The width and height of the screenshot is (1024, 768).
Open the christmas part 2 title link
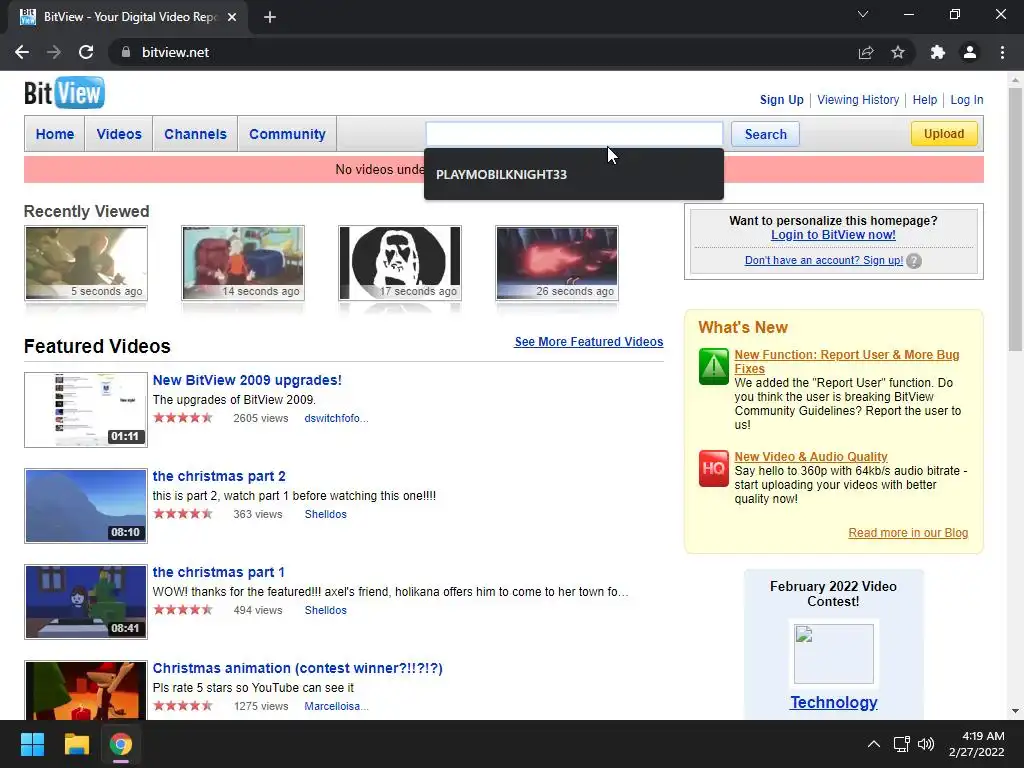click(219, 476)
